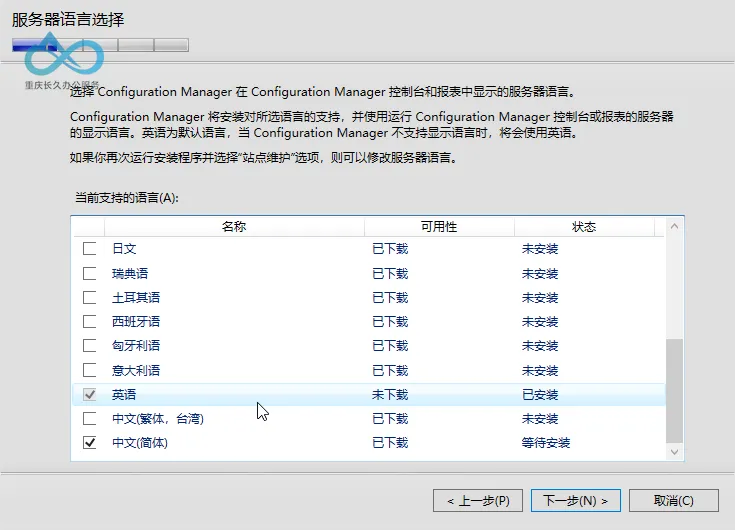735x530 pixels.
Task: Check the 中文(繁体，台湾) checkbox
Action: (x=90, y=418)
